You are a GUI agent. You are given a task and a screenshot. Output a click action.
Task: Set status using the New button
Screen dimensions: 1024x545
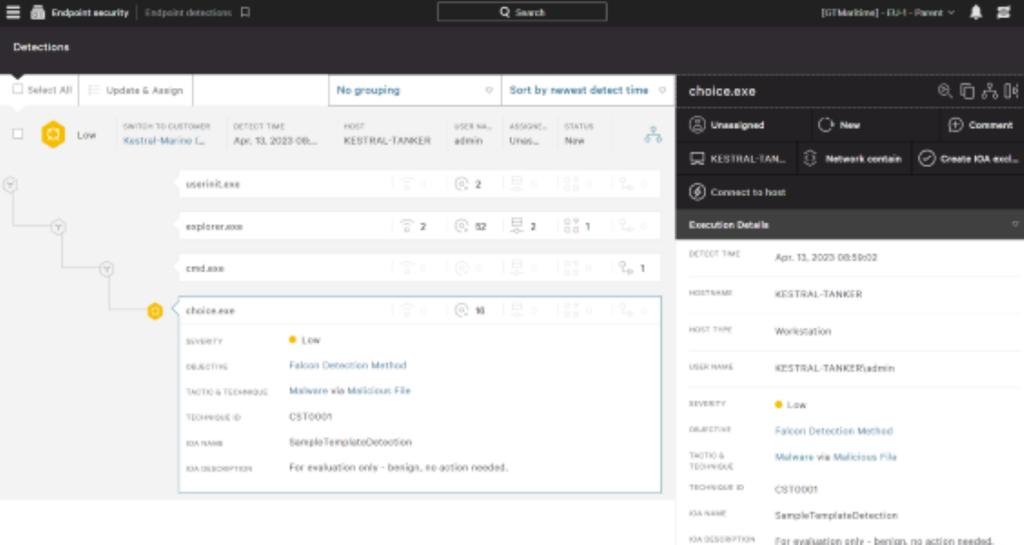pyautogui.click(x=875, y=125)
